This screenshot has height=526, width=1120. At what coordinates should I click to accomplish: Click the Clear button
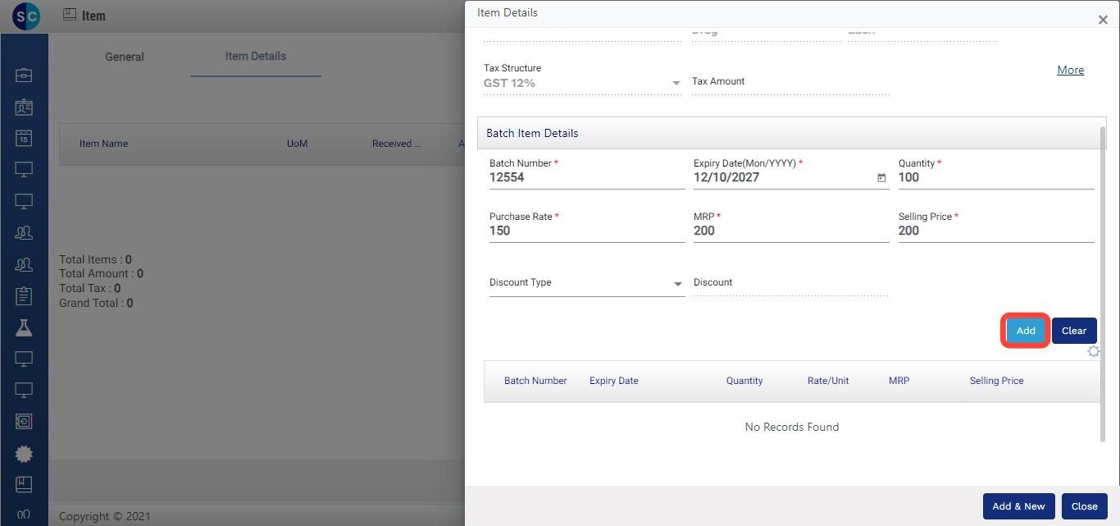[1074, 331]
